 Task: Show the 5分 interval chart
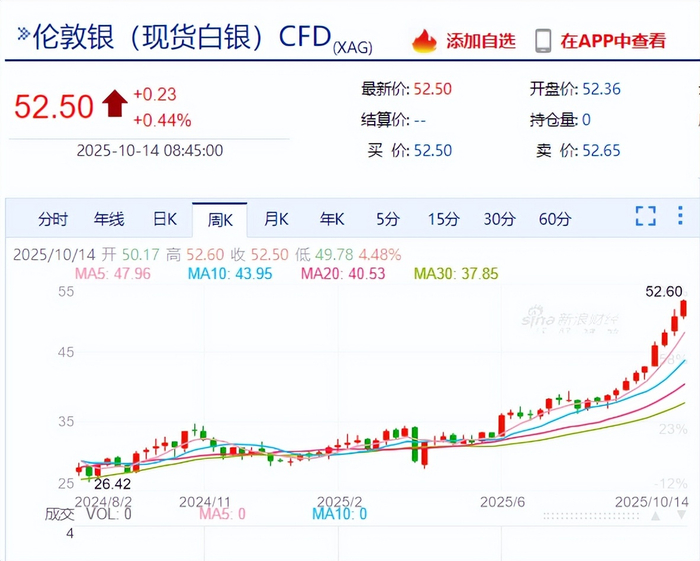click(x=387, y=219)
